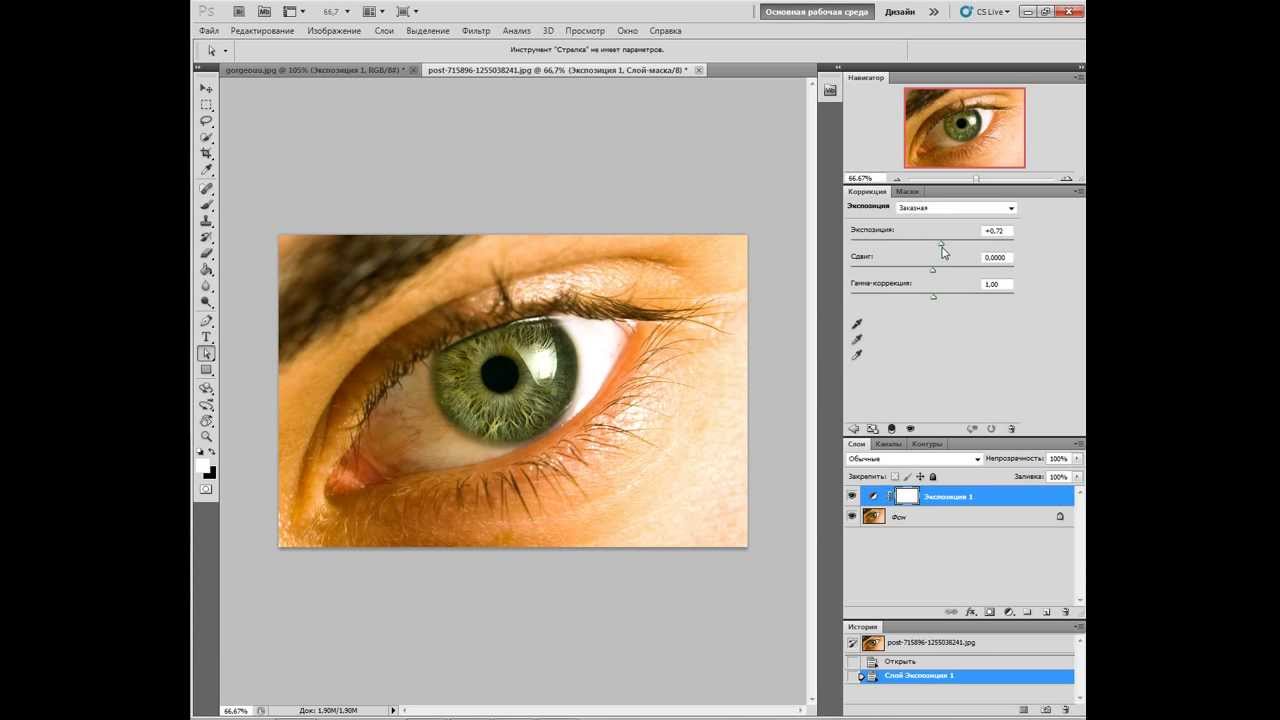Select the Rectangular Marquee tool

206,105
